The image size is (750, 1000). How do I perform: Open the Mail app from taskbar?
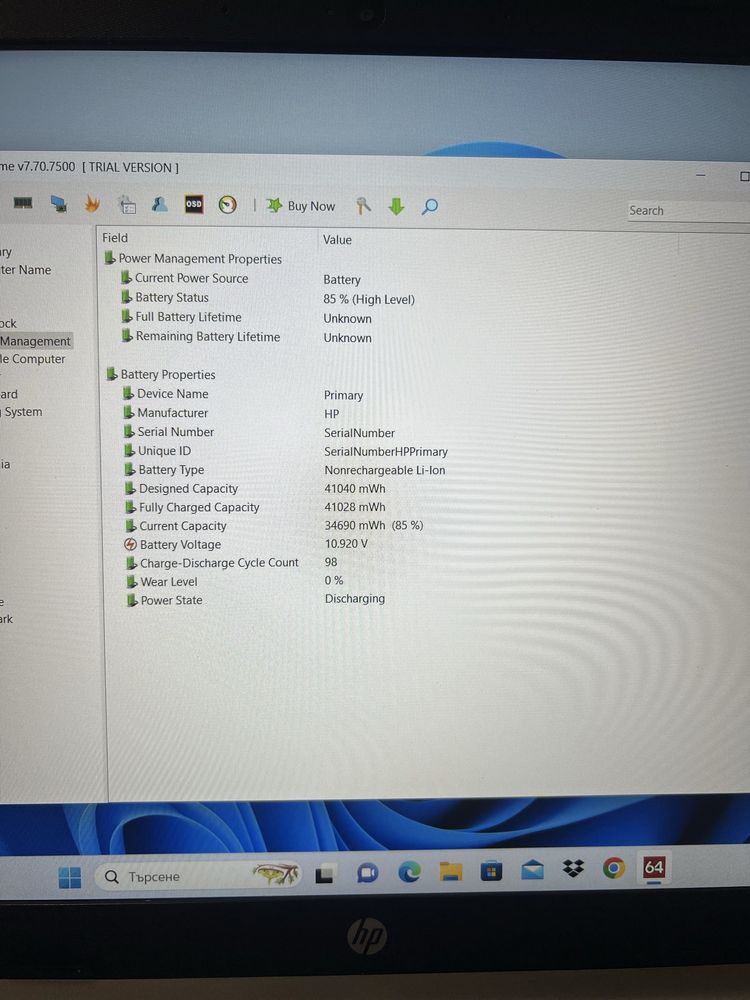532,869
